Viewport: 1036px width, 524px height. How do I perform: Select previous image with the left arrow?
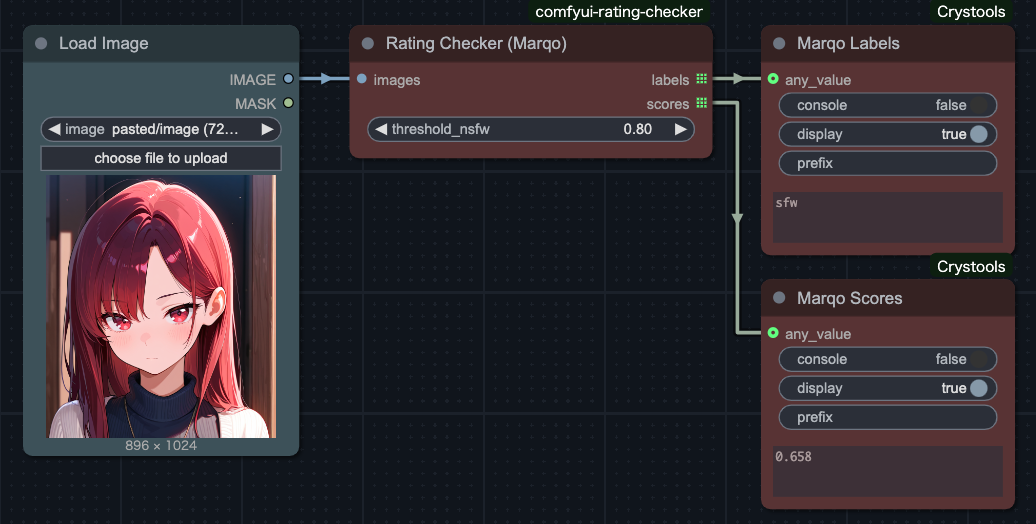tap(54, 130)
